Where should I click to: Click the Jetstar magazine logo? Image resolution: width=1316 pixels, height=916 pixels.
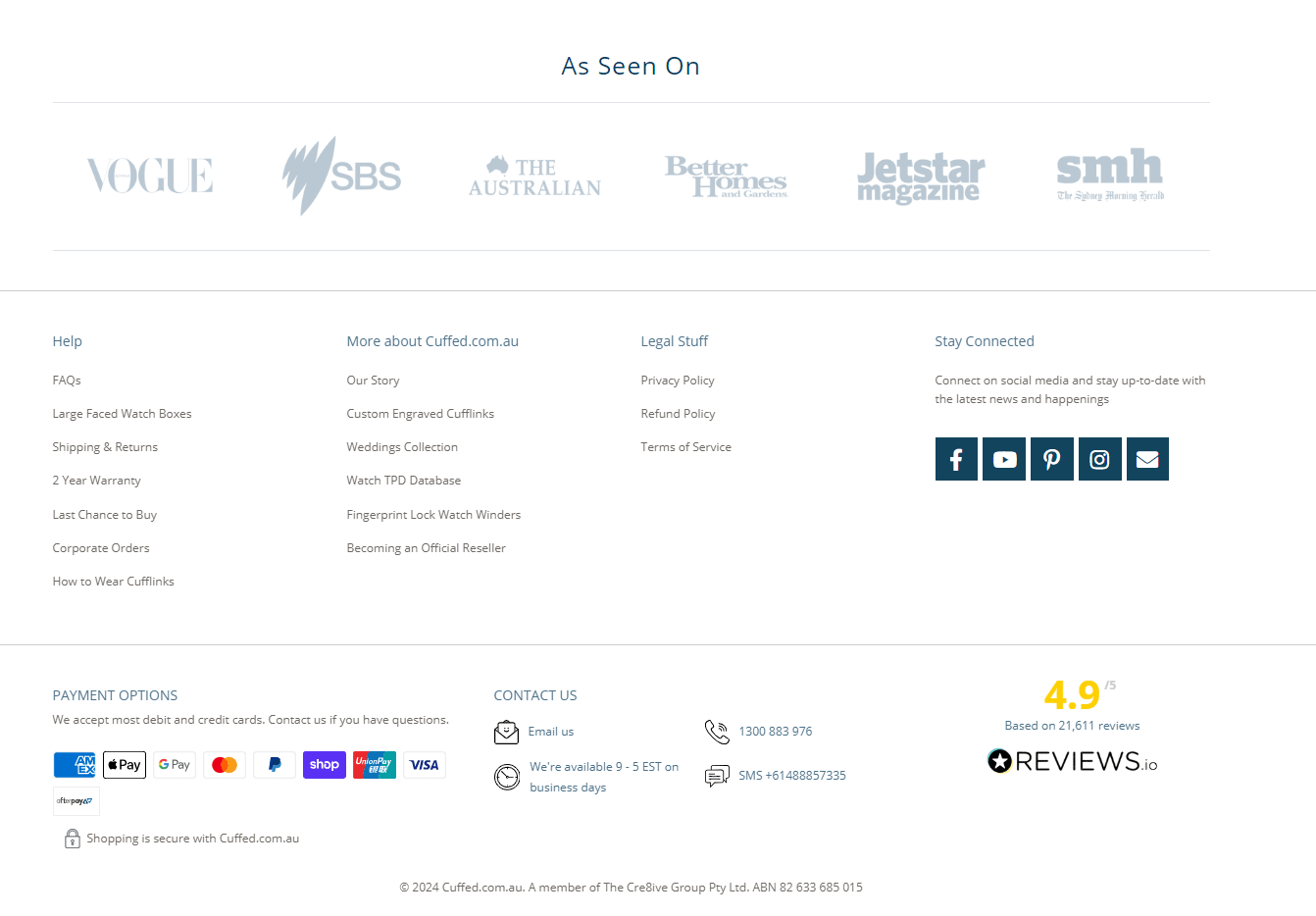point(921,178)
